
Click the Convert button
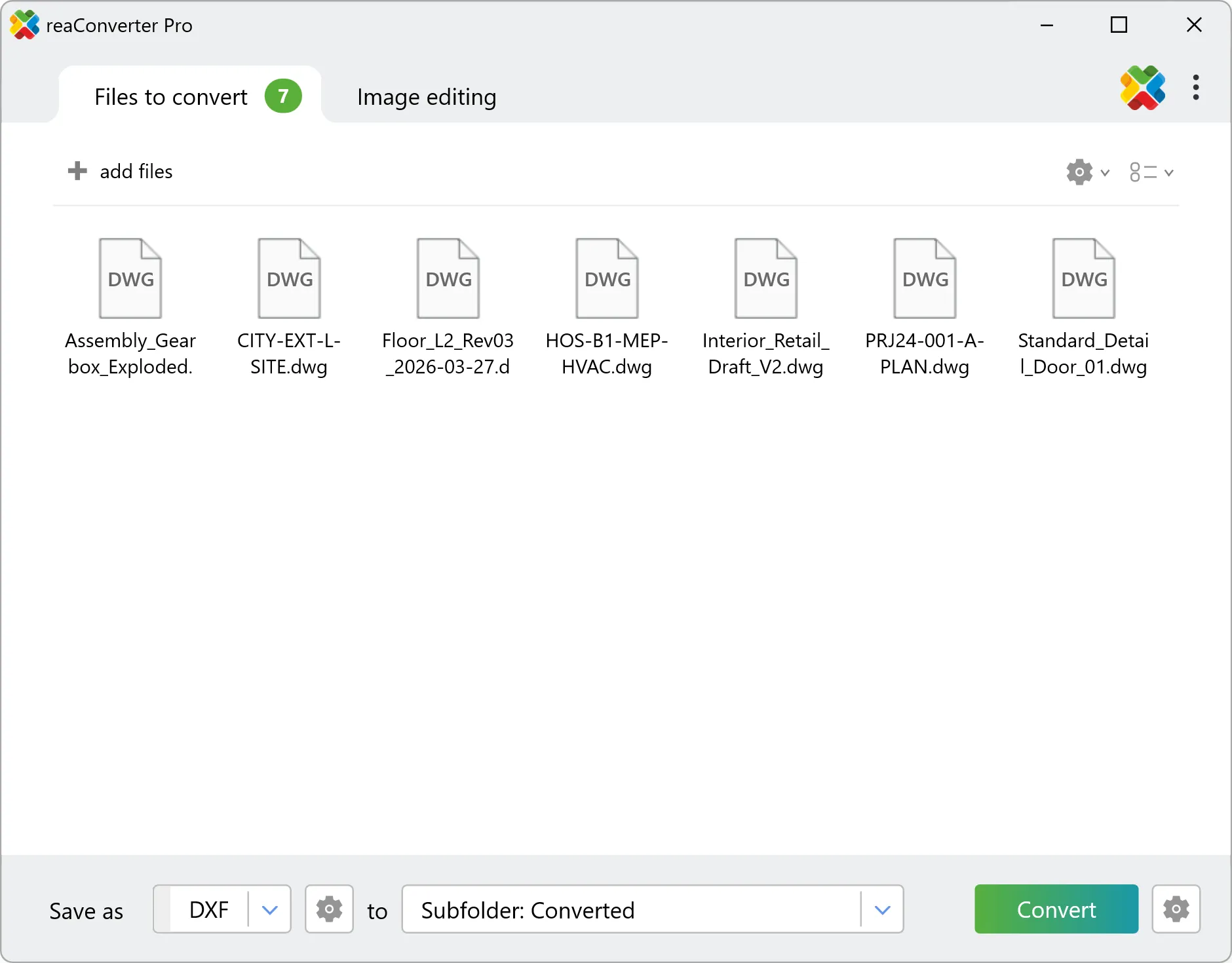point(1055,909)
